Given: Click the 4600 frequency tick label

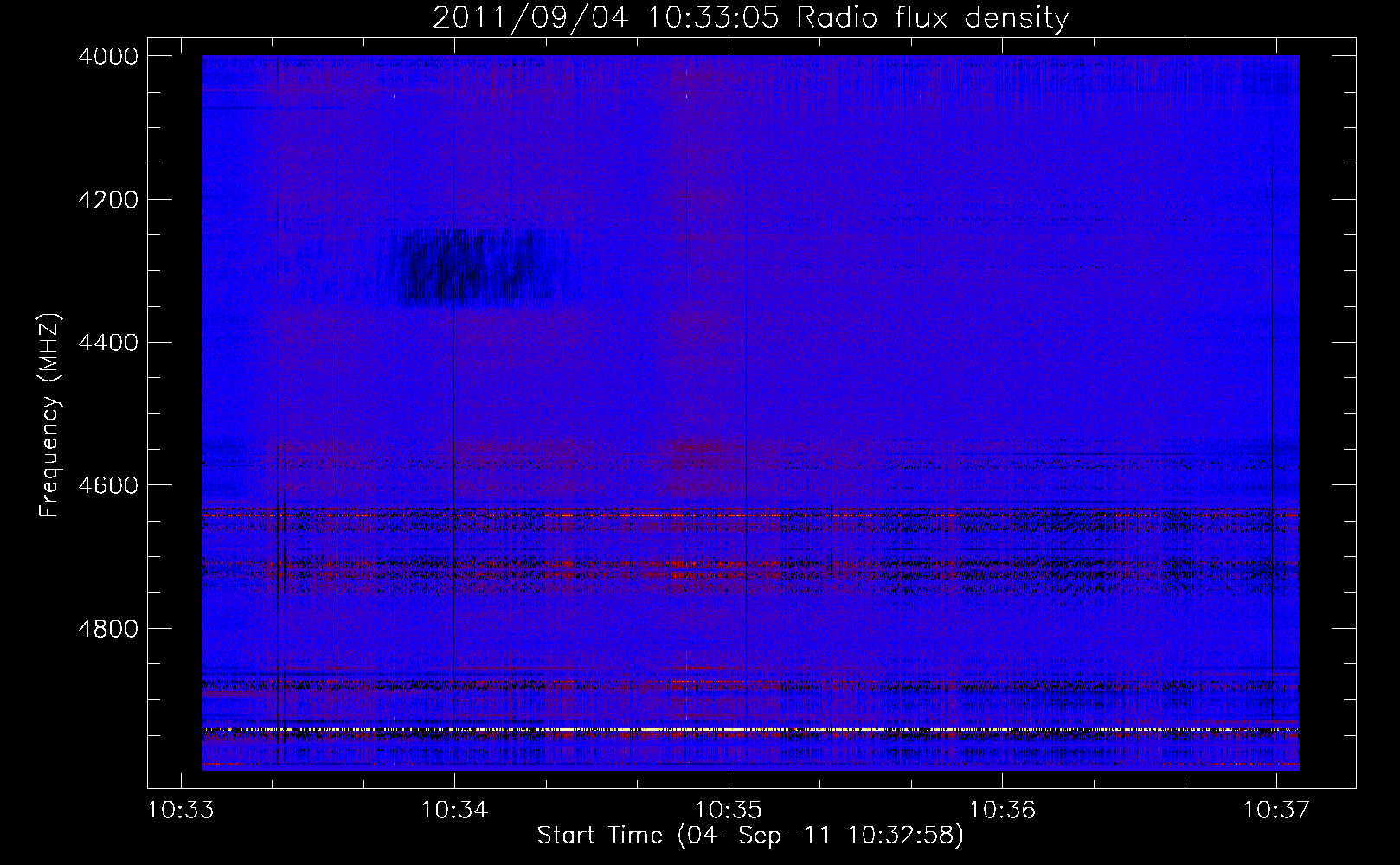Looking at the screenshot, I should (108, 485).
